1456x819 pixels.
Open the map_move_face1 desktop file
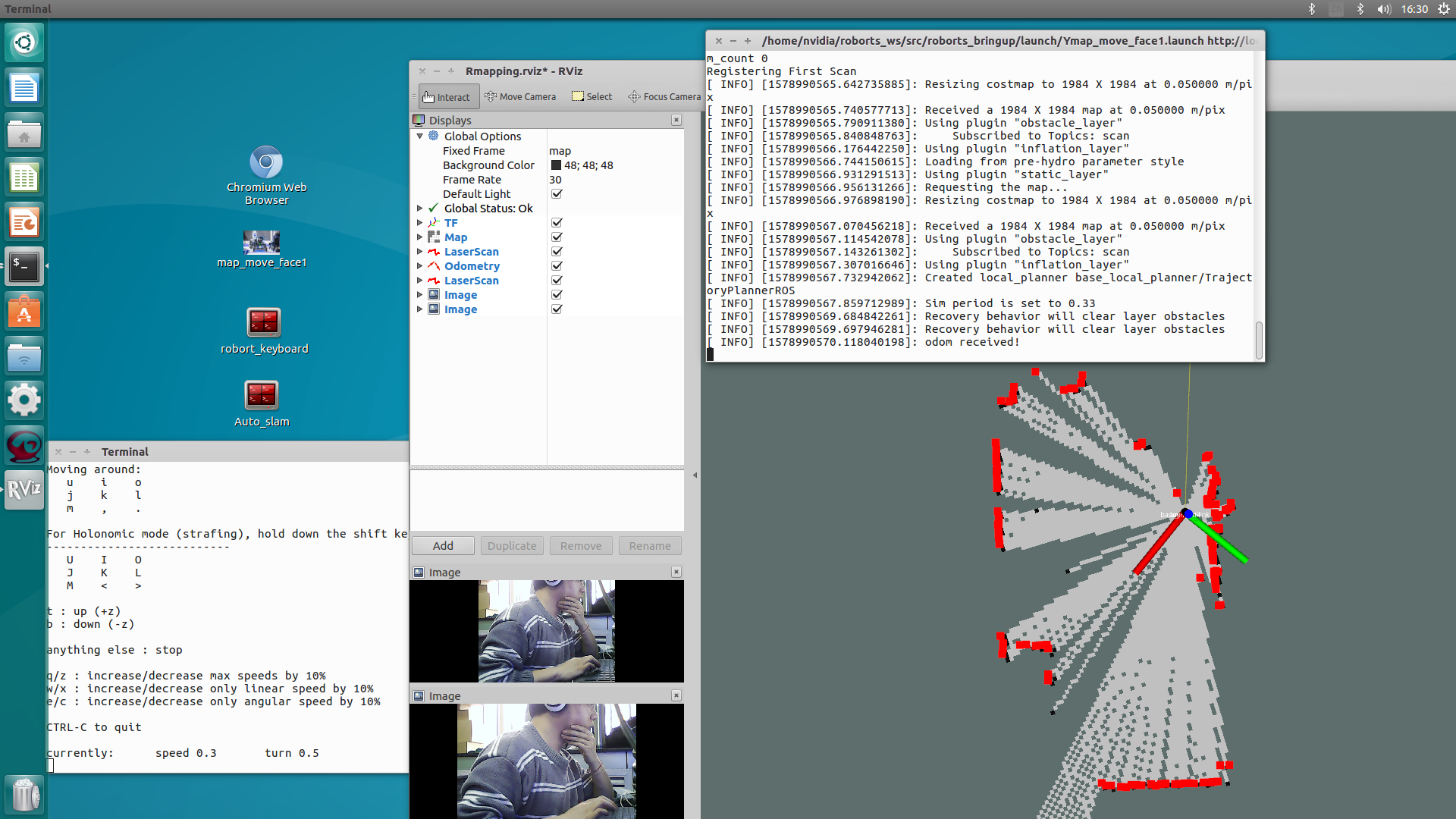[x=262, y=243]
